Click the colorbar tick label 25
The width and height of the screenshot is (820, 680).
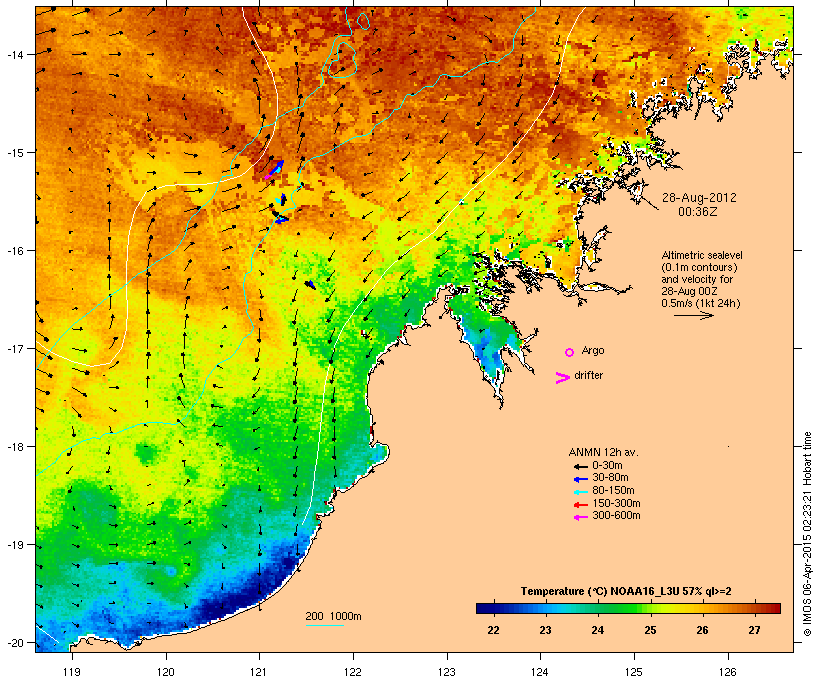point(650,630)
